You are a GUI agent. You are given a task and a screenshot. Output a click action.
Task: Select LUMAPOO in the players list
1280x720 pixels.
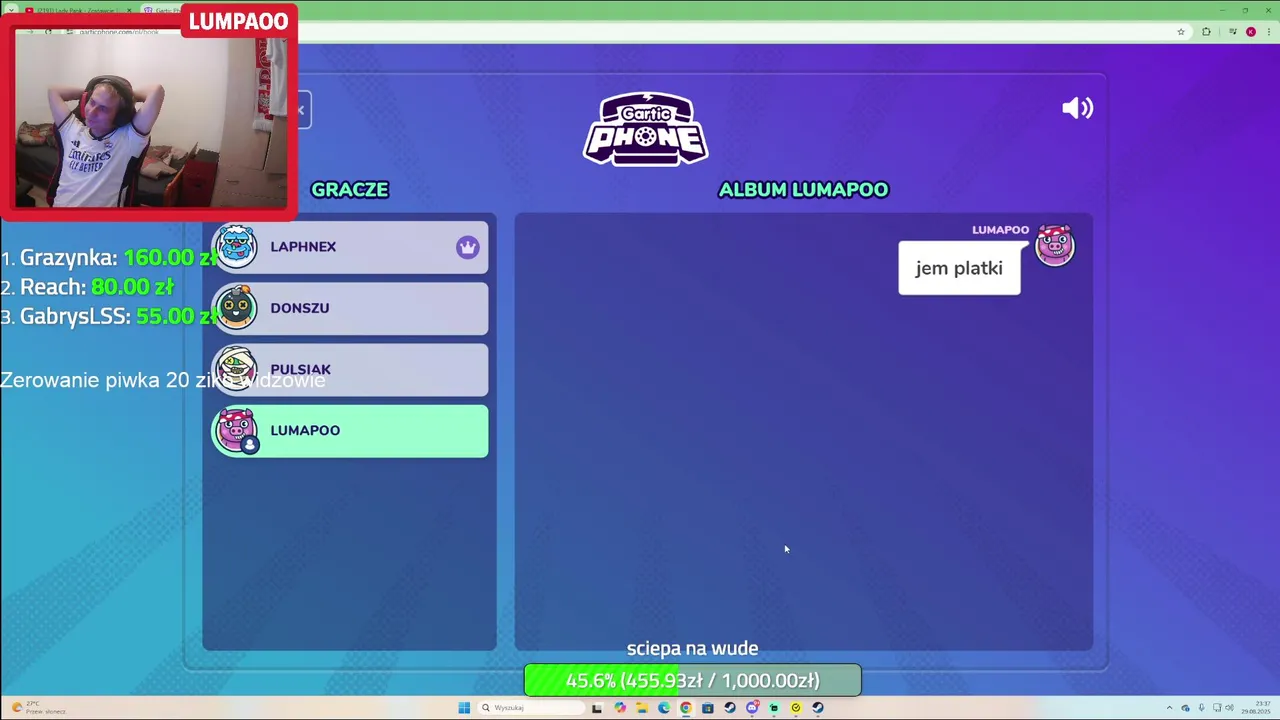coord(350,431)
